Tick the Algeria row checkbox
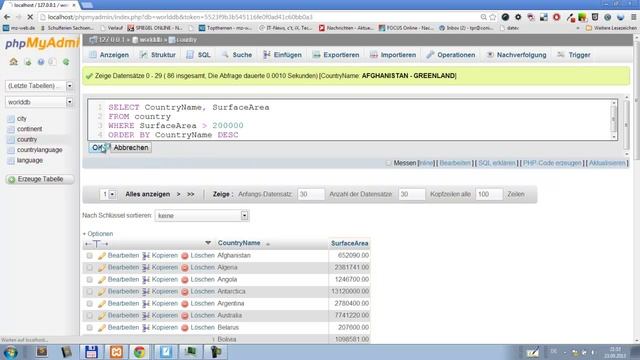640x360 pixels. coord(89,268)
